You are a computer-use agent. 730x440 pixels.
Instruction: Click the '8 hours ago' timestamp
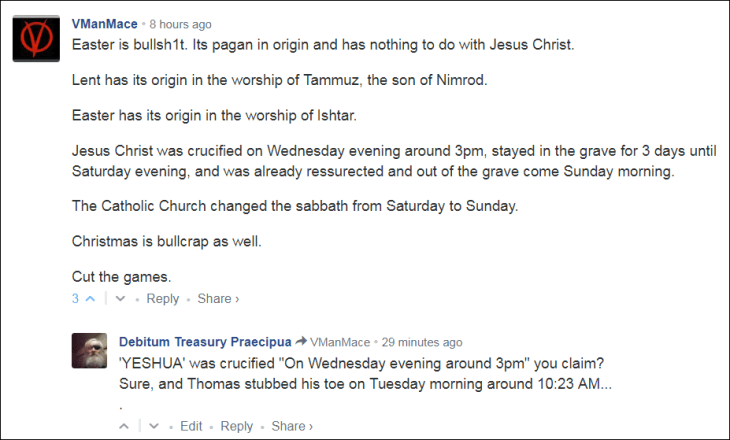(x=181, y=24)
